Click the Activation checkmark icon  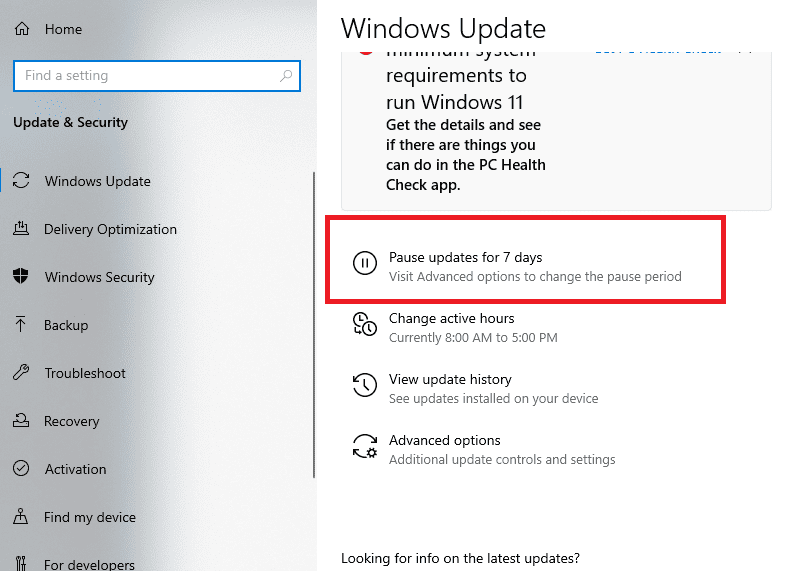[21, 468]
